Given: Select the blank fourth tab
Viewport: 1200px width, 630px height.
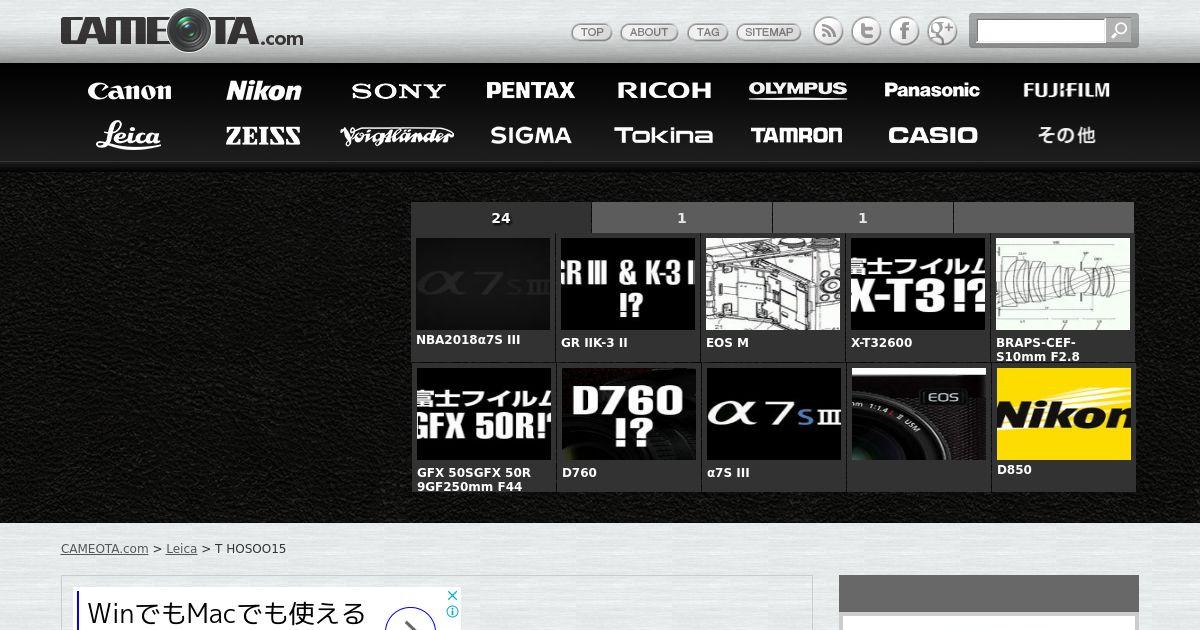Looking at the screenshot, I should [1044, 218].
